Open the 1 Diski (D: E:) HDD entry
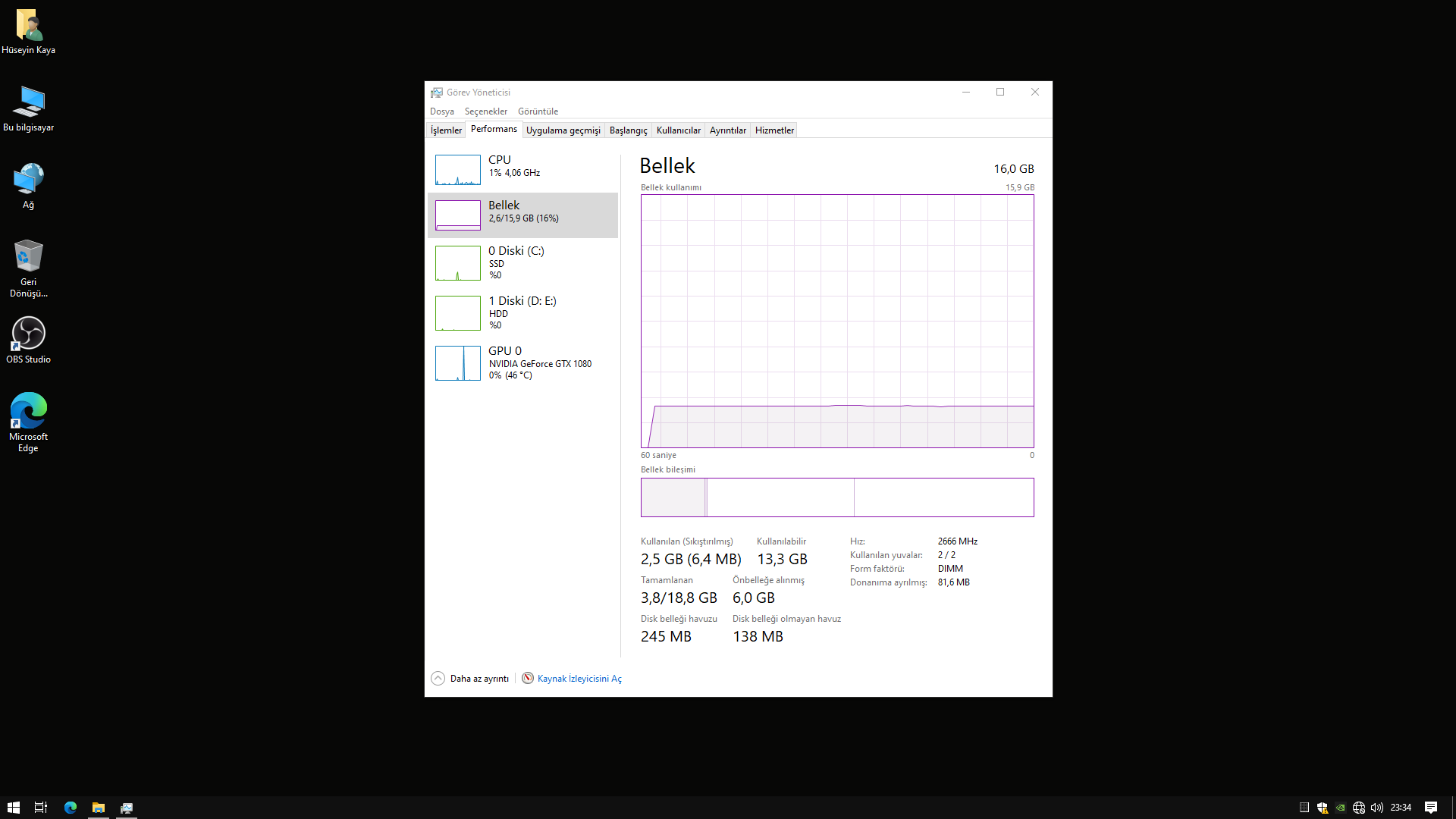This screenshot has height=819, width=1456. 522,312
